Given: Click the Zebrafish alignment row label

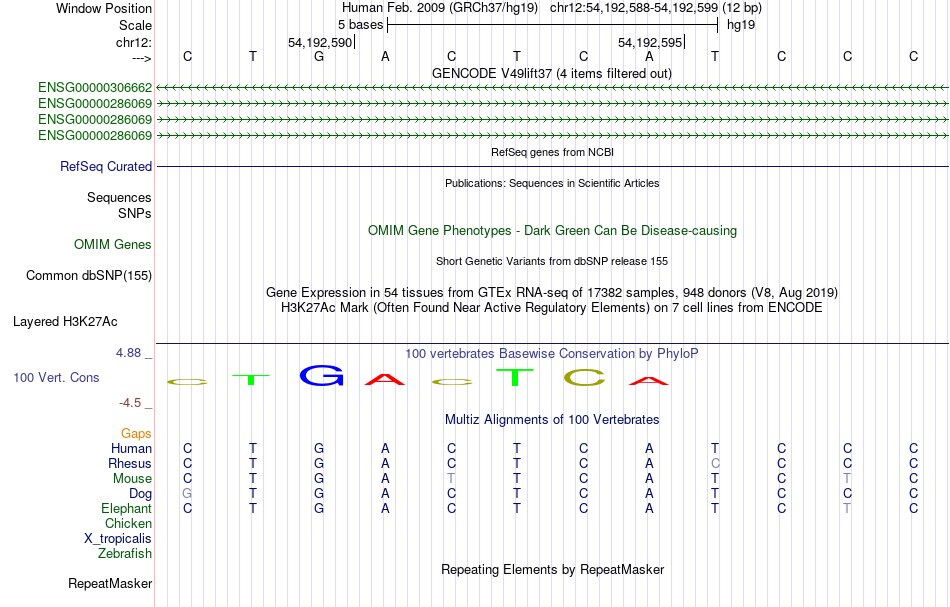Looking at the screenshot, I should 125,553.
